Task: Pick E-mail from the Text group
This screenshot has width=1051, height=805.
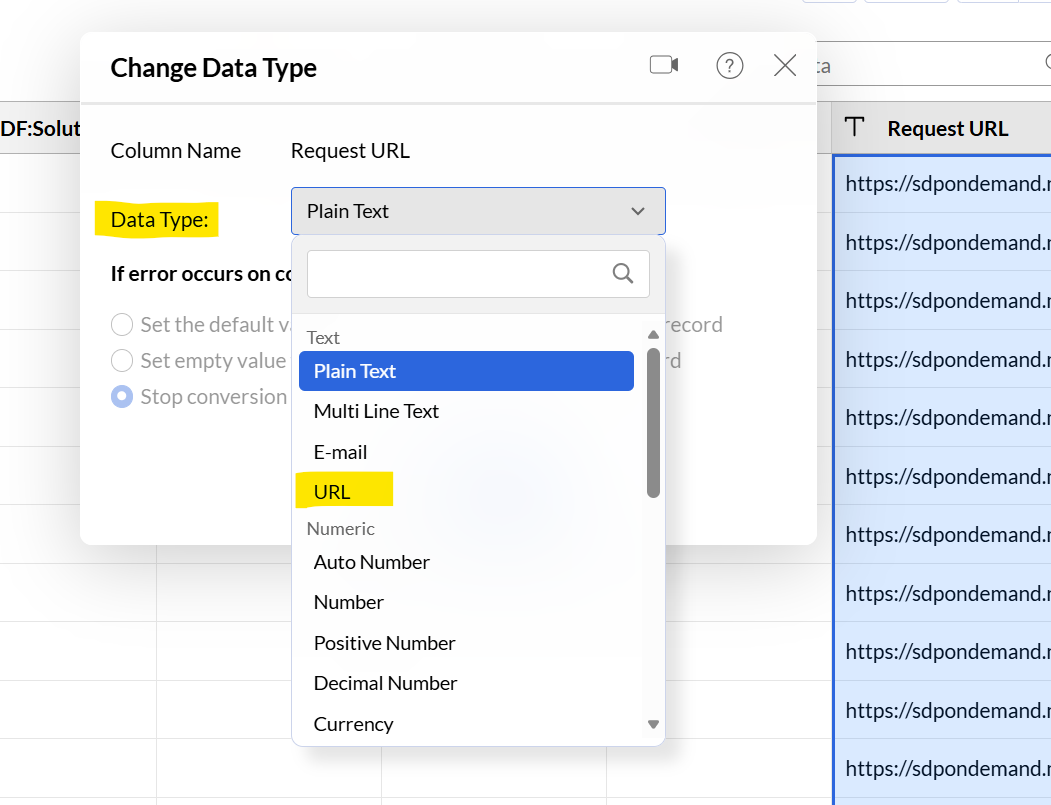Action: click(x=340, y=452)
